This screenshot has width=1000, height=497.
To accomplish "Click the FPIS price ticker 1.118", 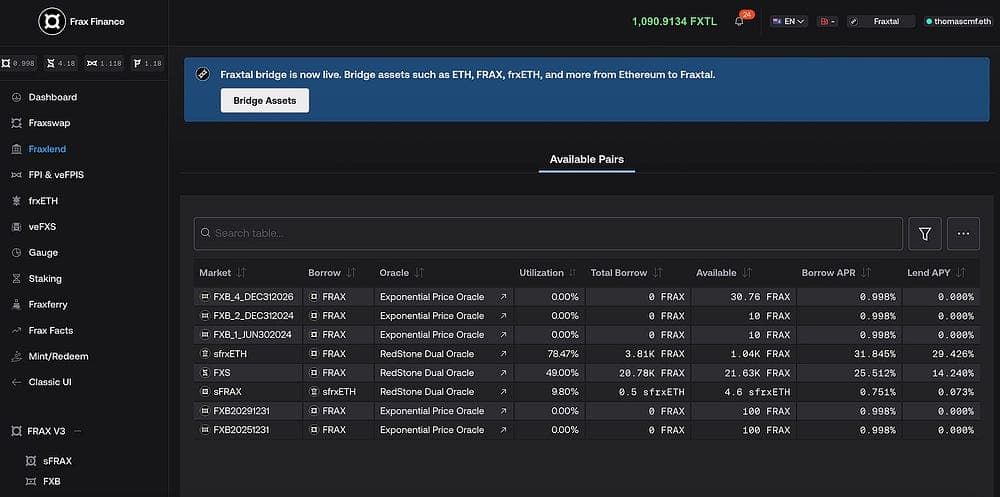I will pyautogui.click(x=104, y=63).
